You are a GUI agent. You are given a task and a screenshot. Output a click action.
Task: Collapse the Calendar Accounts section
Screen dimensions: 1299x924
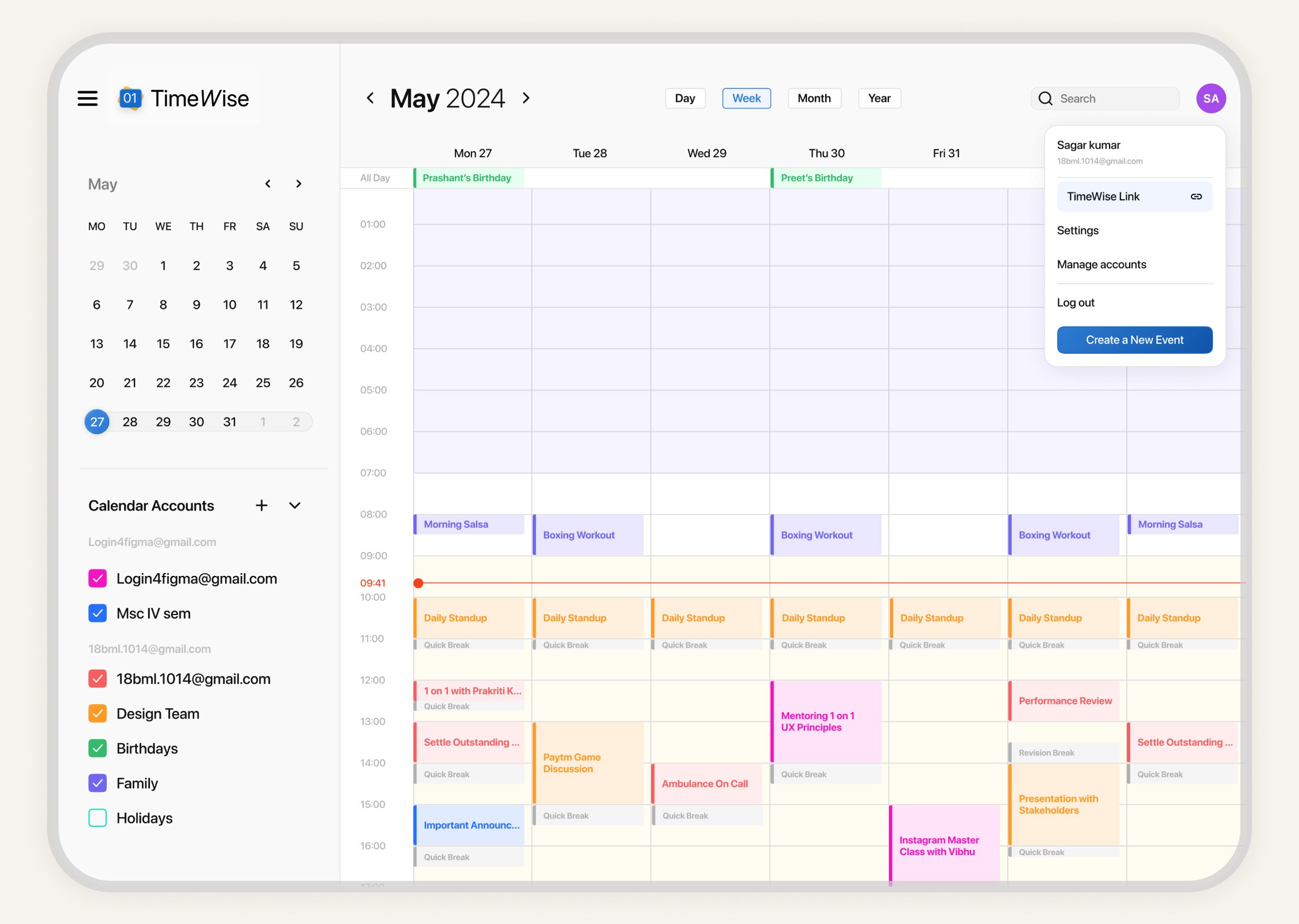pyautogui.click(x=295, y=505)
